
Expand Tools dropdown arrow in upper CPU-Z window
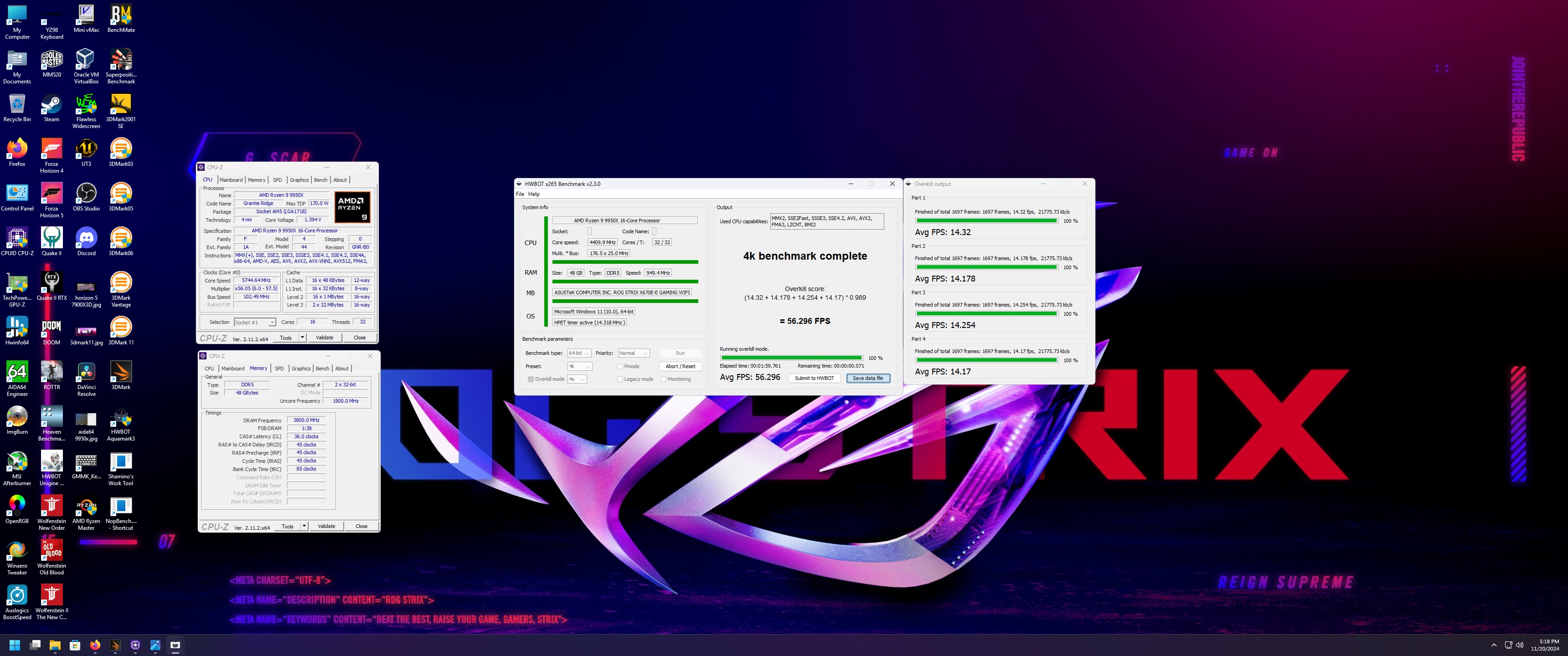point(302,338)
